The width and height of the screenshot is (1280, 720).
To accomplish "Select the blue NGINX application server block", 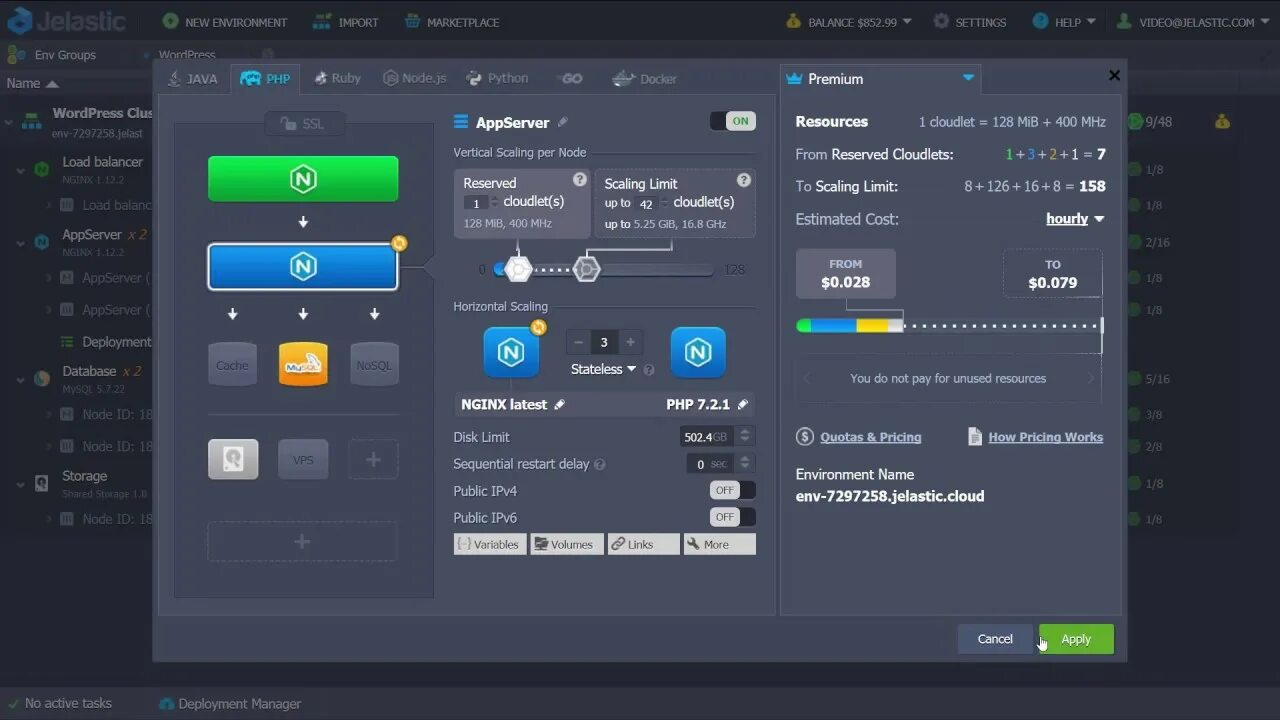I will [x=303, y=267].
